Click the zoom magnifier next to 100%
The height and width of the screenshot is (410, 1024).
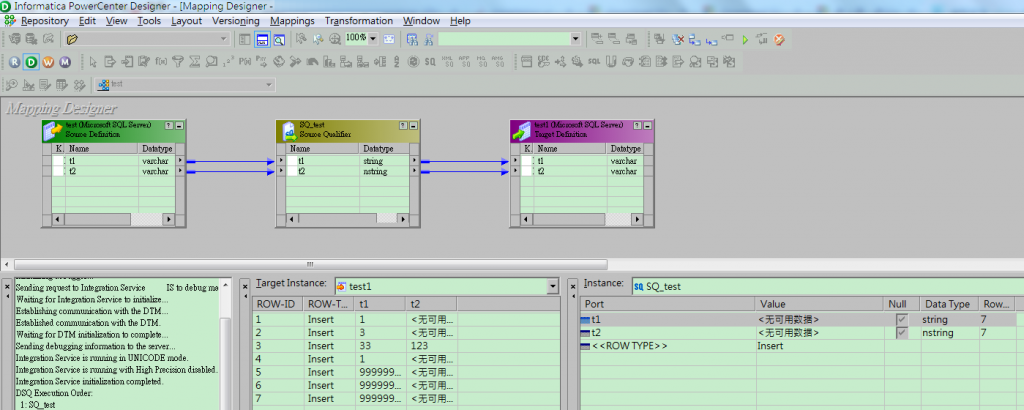point(334,39)
